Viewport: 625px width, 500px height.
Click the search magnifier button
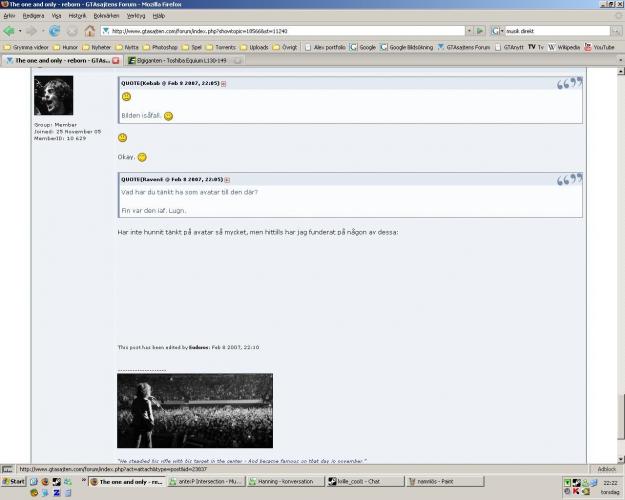[616, 31]
